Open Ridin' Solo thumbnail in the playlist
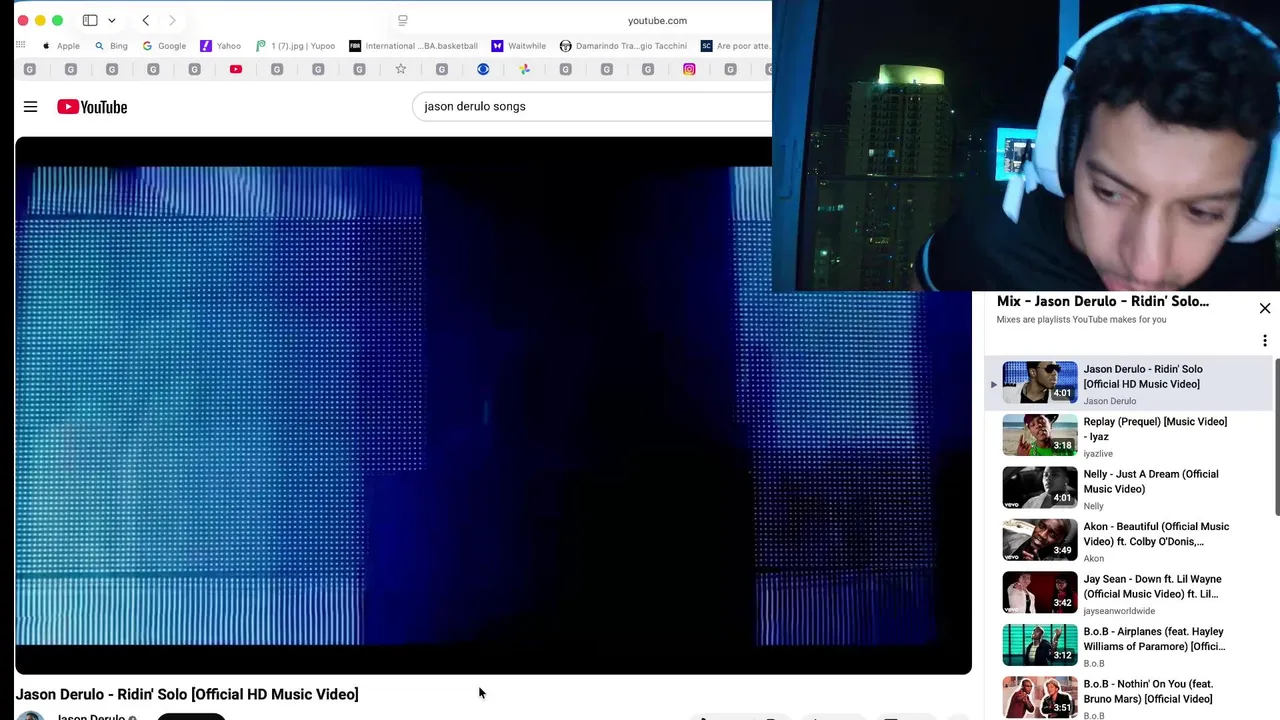 tap(1040, 382)
